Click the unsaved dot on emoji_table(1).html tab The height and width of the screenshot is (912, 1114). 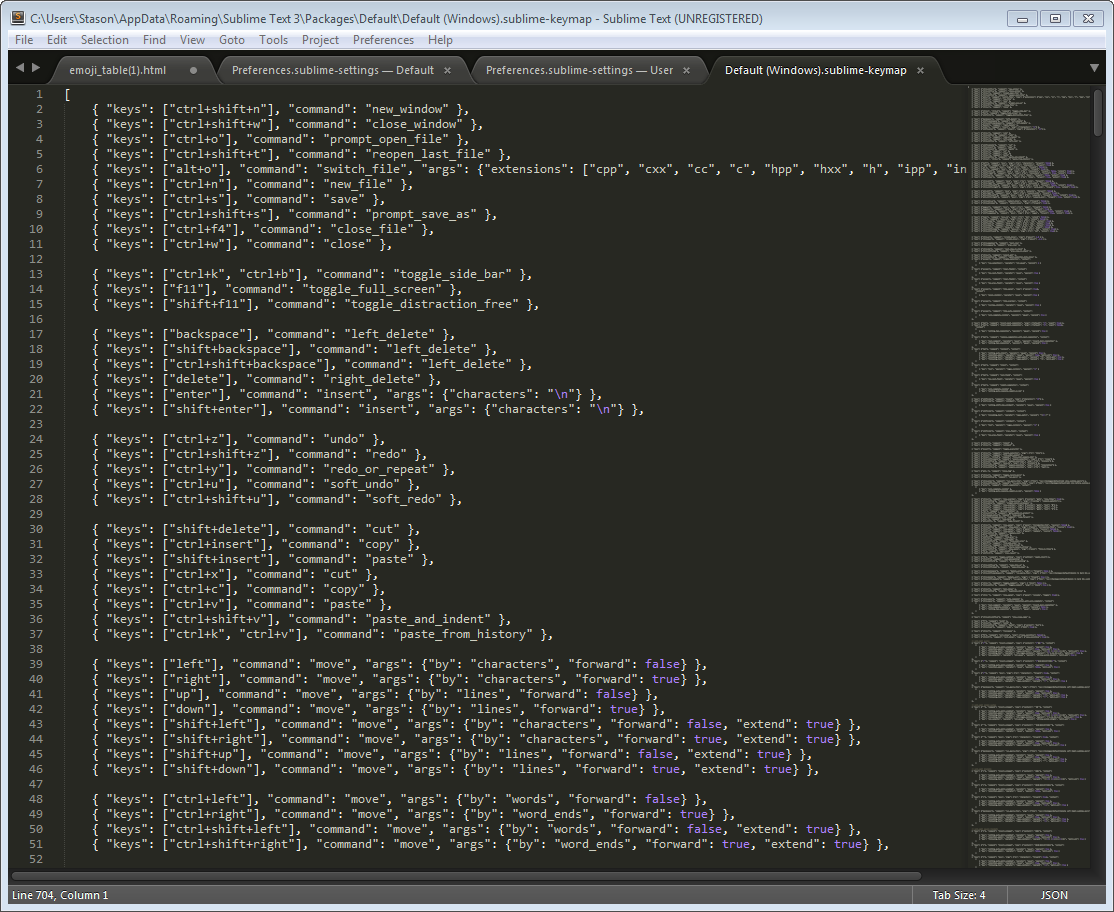(x=193, y=70)
